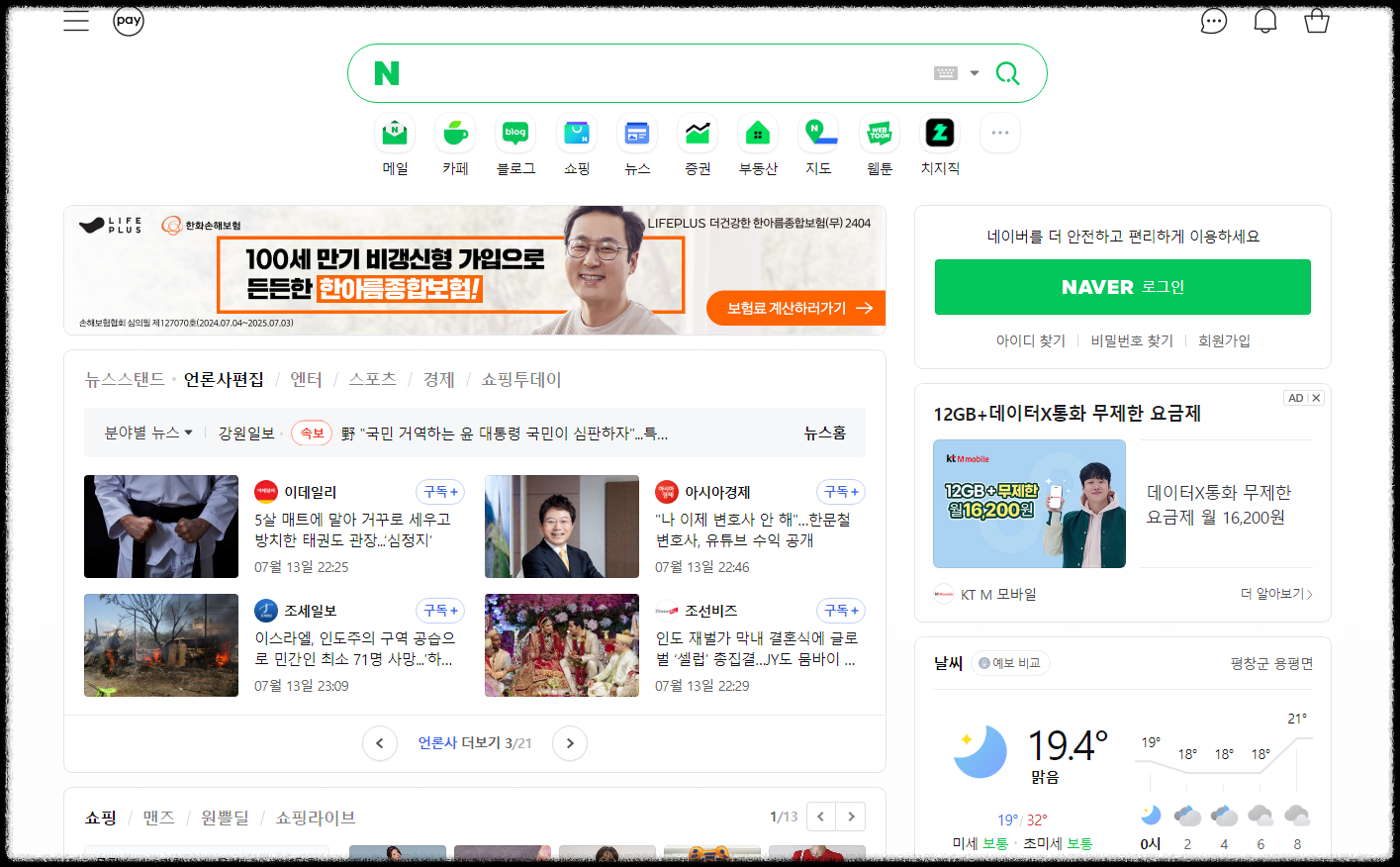This screenshot has width=1400, height=867.
Task: Subscribe to 아시아경제 with 구독 button
Action: tap(841, 492)
